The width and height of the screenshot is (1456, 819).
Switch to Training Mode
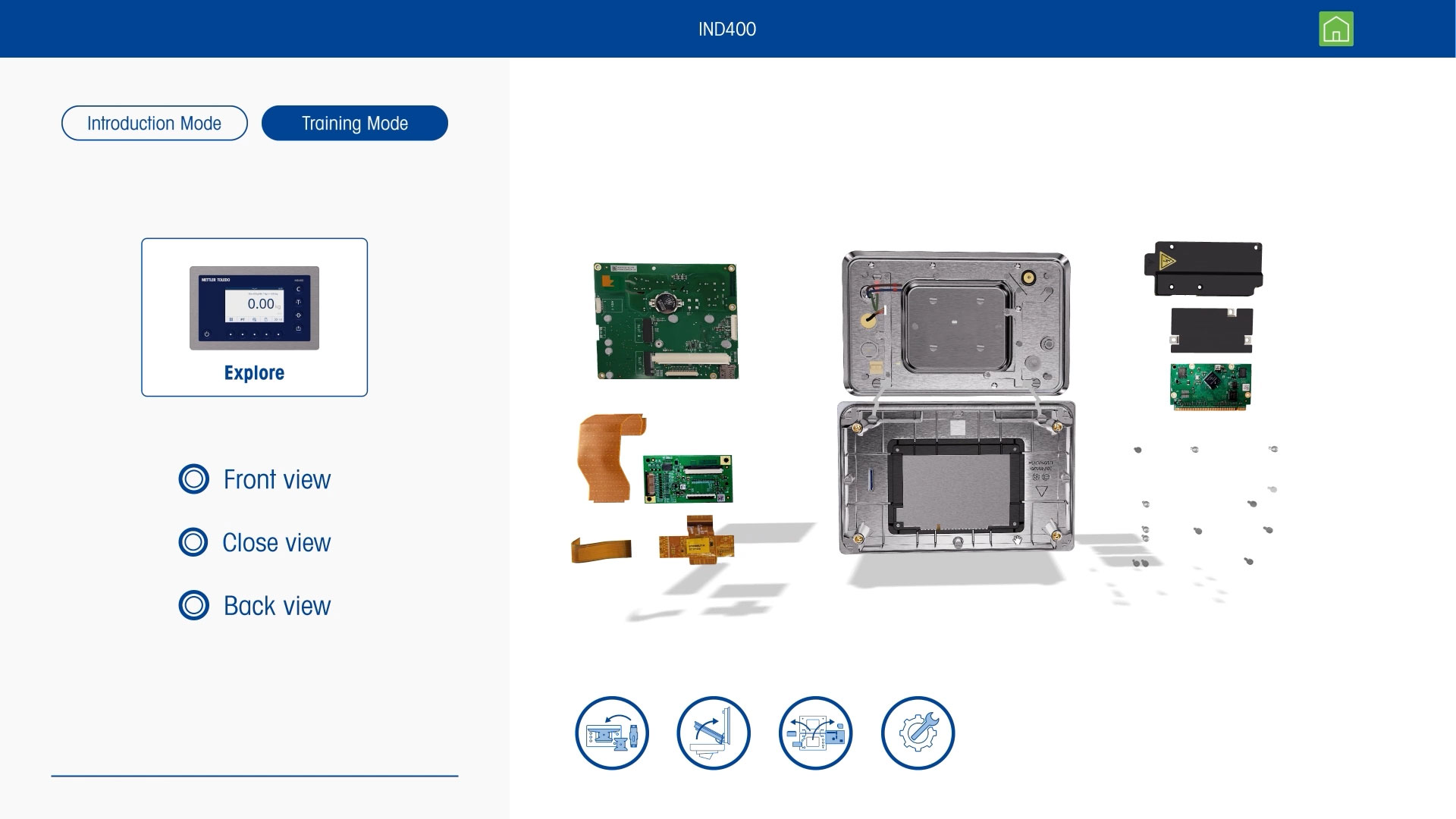point(355,123)
